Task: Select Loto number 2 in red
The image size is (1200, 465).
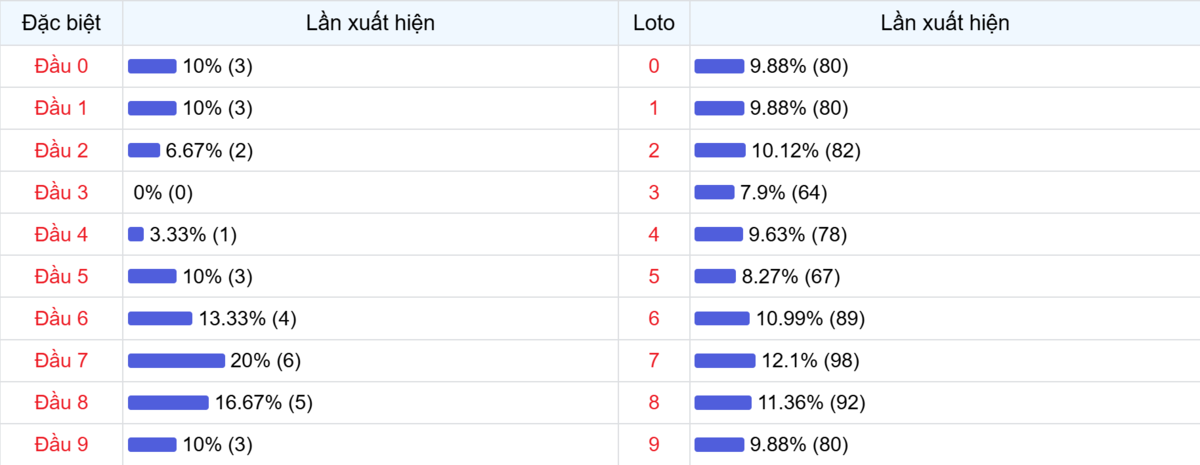Action: (x=654, y=150)
